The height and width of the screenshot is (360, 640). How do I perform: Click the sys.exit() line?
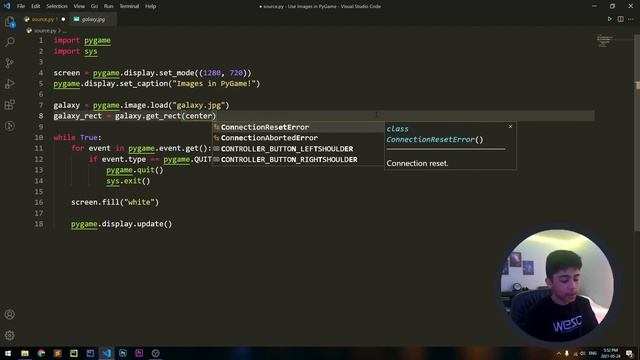(128, 181)
